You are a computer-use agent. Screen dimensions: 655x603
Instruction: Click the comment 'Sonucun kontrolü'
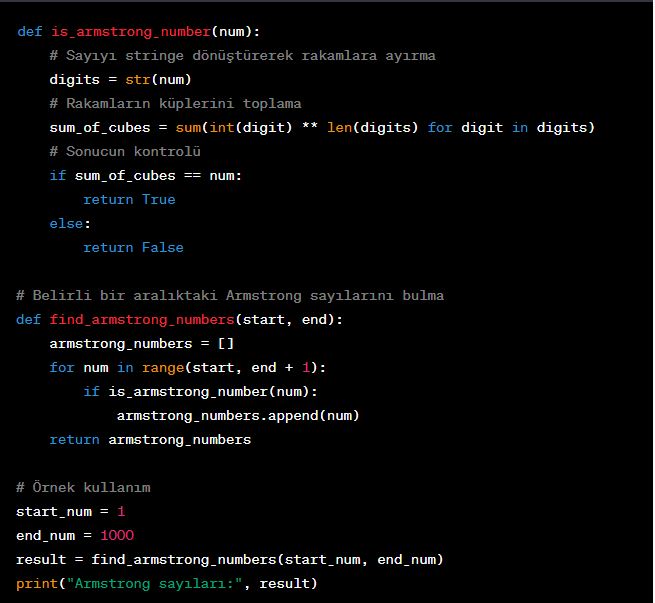point(125,151)
